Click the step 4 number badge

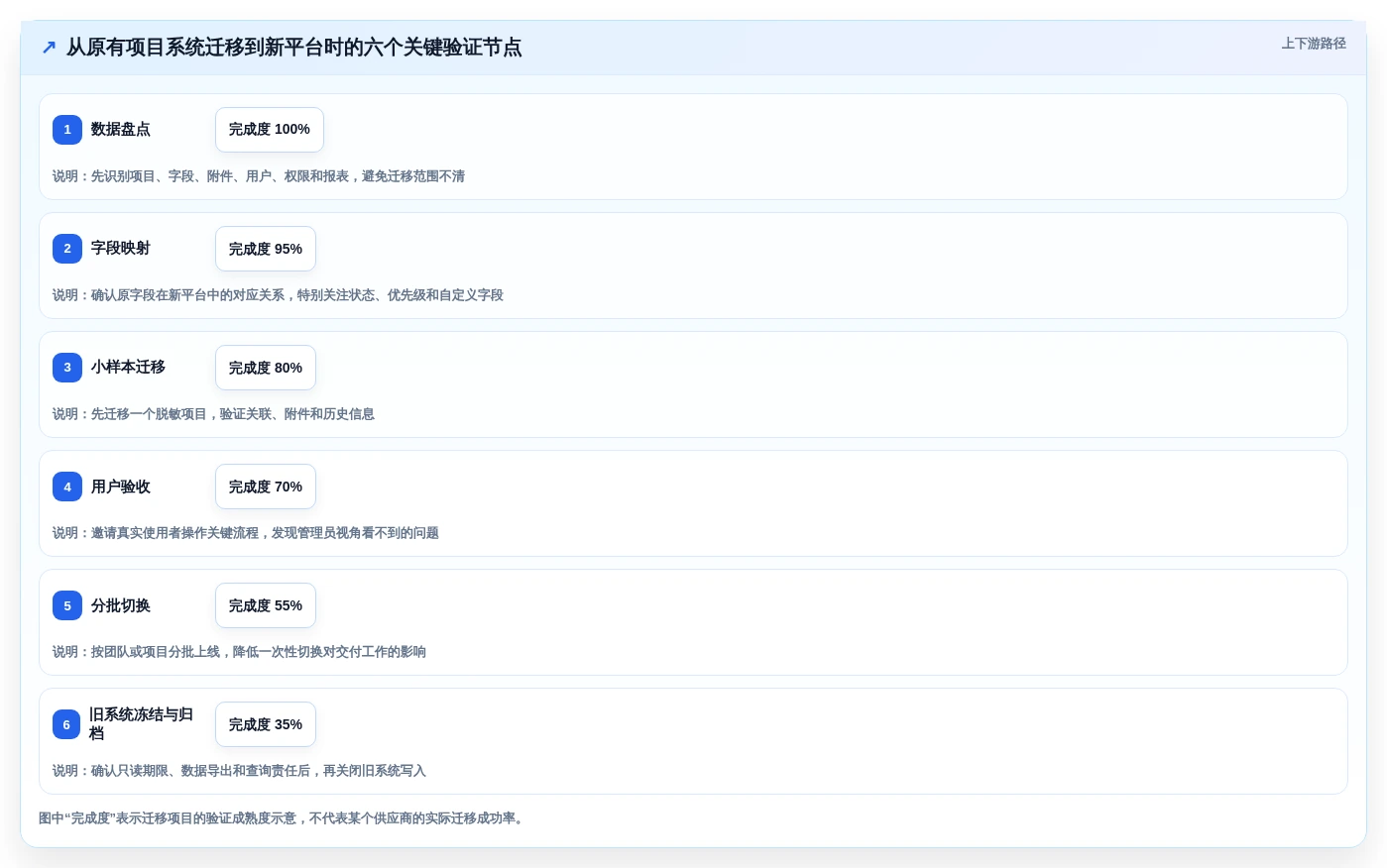(x=67, y=487)
